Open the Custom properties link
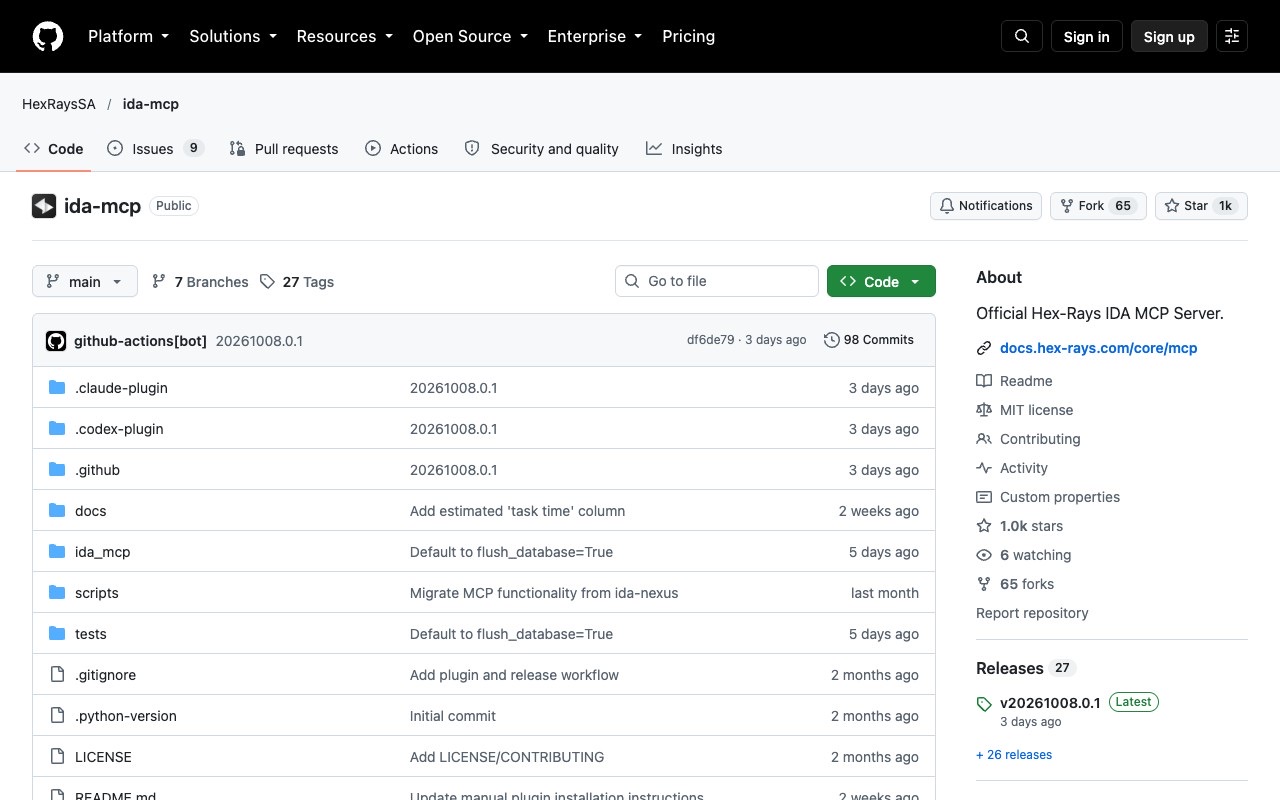 [x=1060, y=497]
